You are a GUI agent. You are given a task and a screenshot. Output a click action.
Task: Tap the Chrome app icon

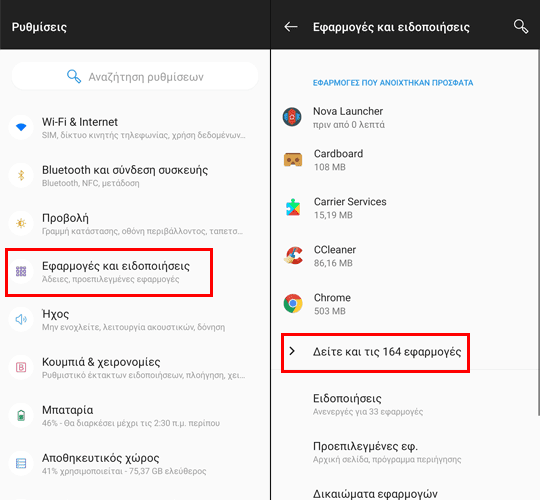pos(293,304)
